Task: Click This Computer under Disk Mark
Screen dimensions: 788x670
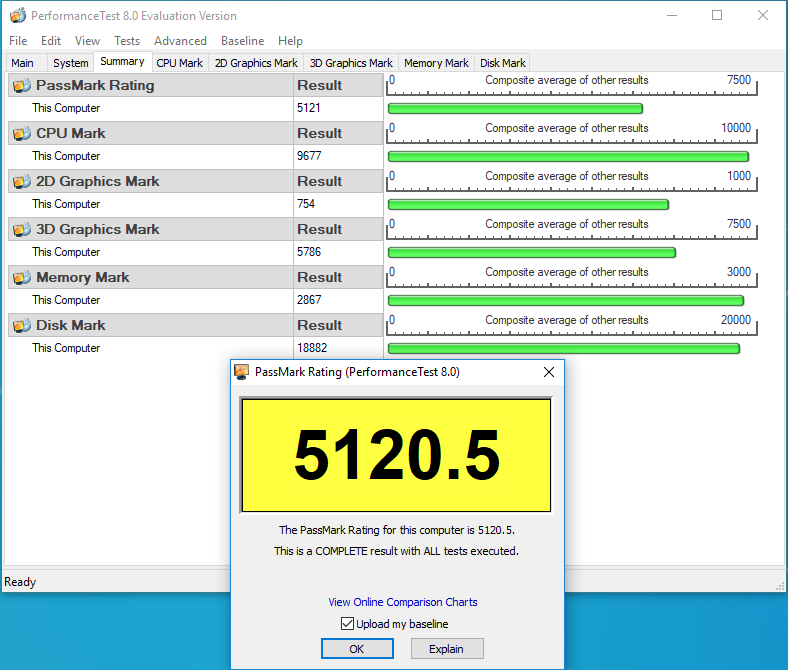Action: (x=66, y=348)
